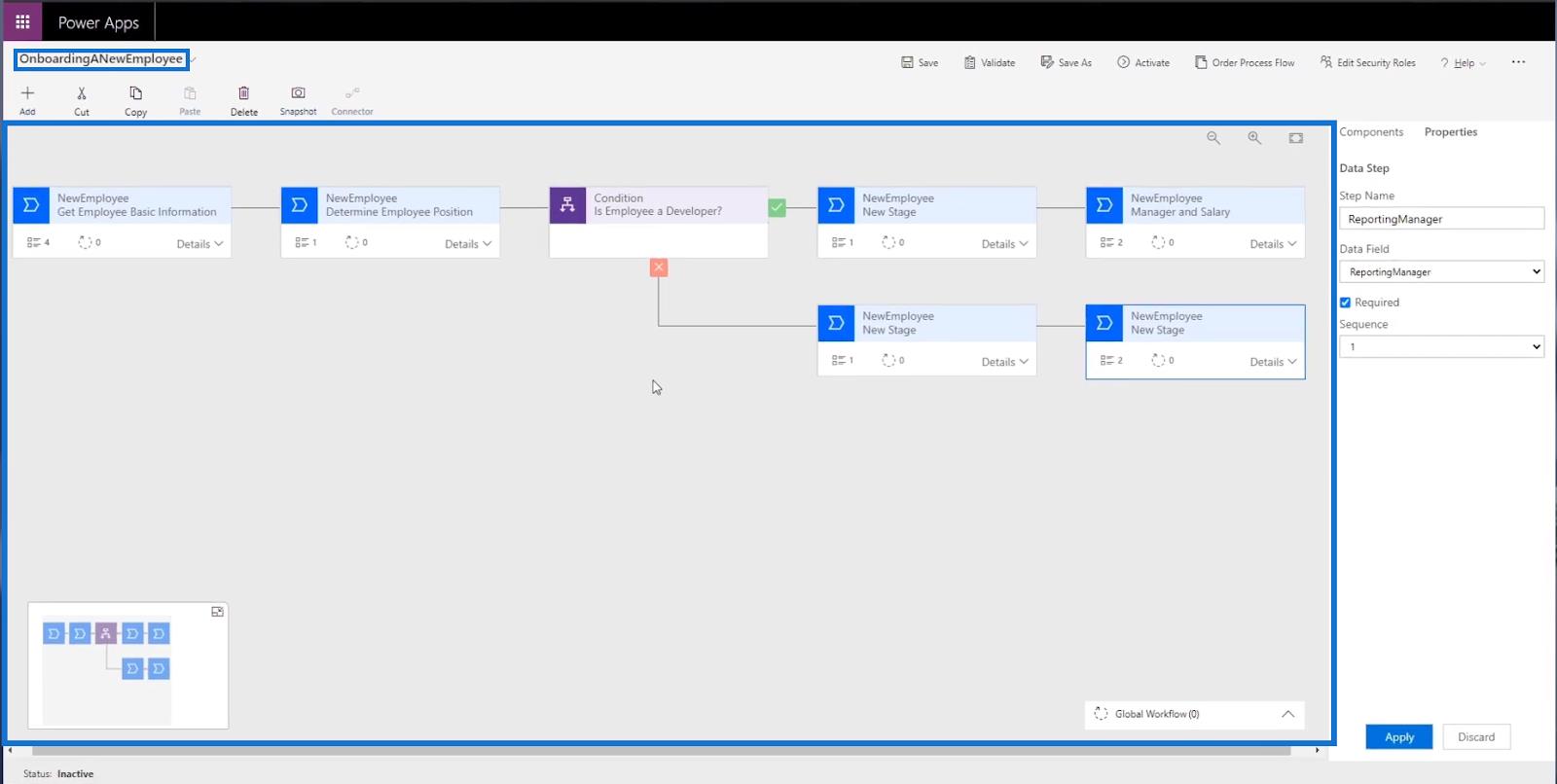Viewport: 1557px width, 784px height.
Task: Select the Get Employee Basic Information stage icon
Action: pyautogui.click(x=31, y=205)
